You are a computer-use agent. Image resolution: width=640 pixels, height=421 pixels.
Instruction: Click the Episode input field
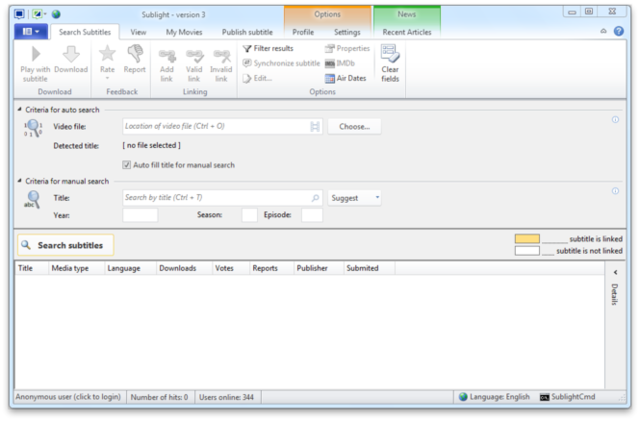point(312,215)
